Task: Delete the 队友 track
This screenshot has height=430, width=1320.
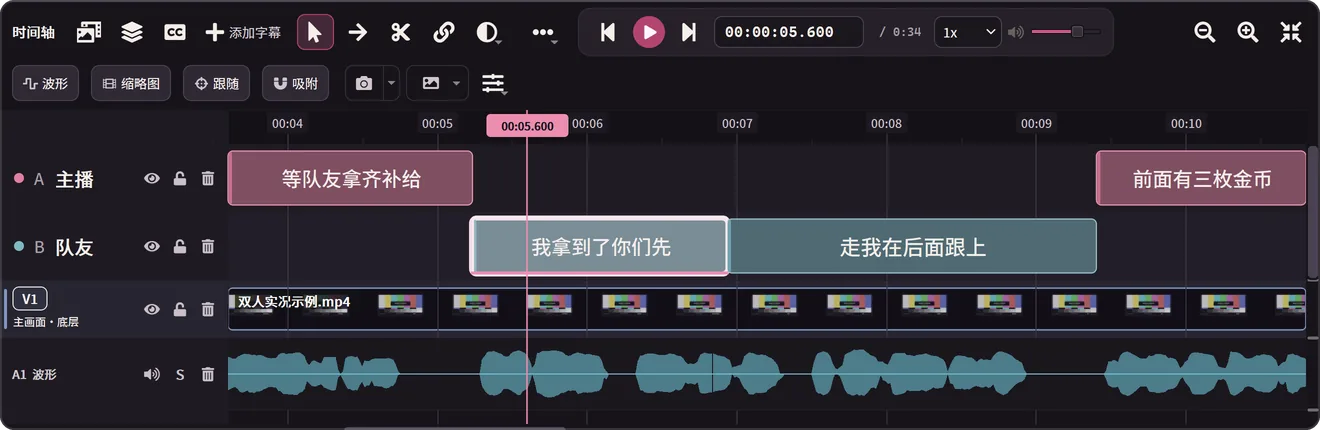Action: pos(208,246)
